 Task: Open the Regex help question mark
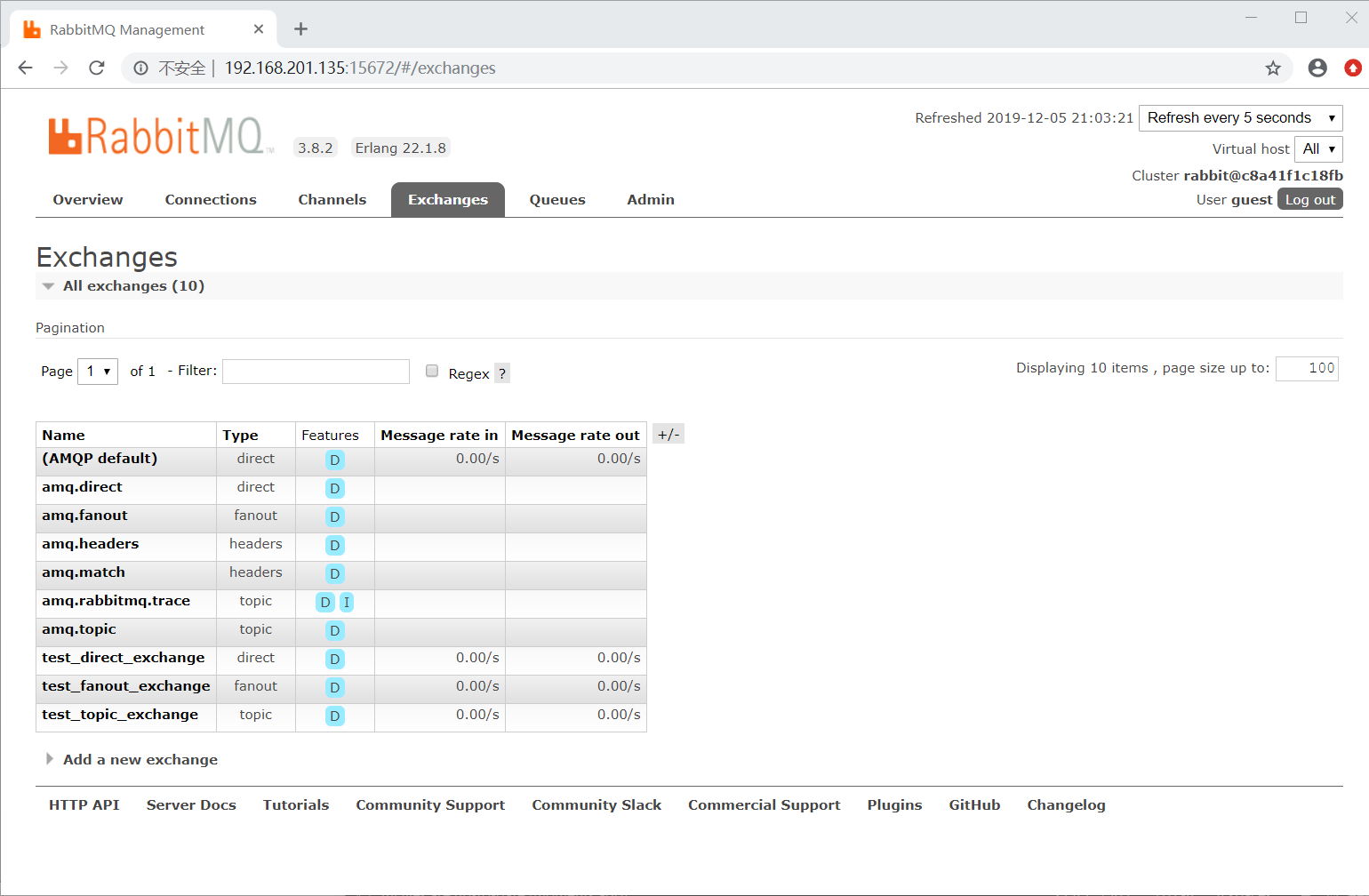pyautogui.click(x=502, y=373)
